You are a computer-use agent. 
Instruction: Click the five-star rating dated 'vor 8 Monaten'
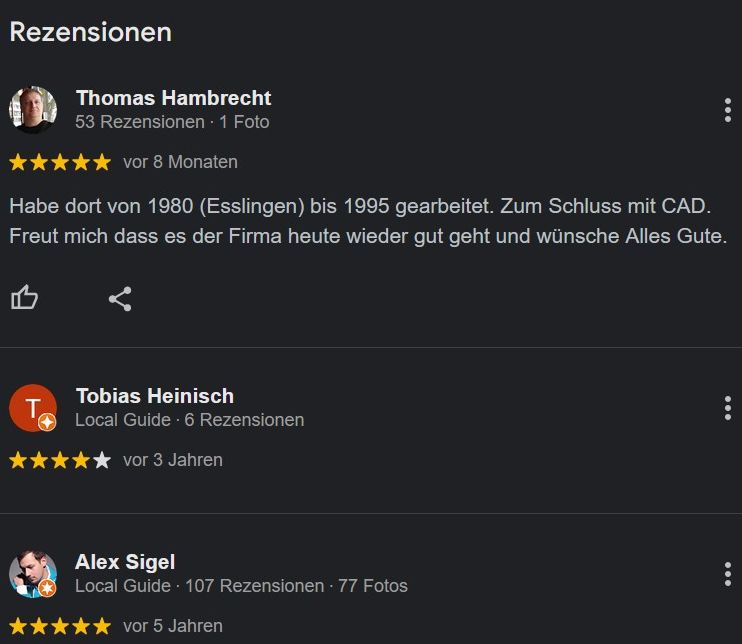point(60,162)
